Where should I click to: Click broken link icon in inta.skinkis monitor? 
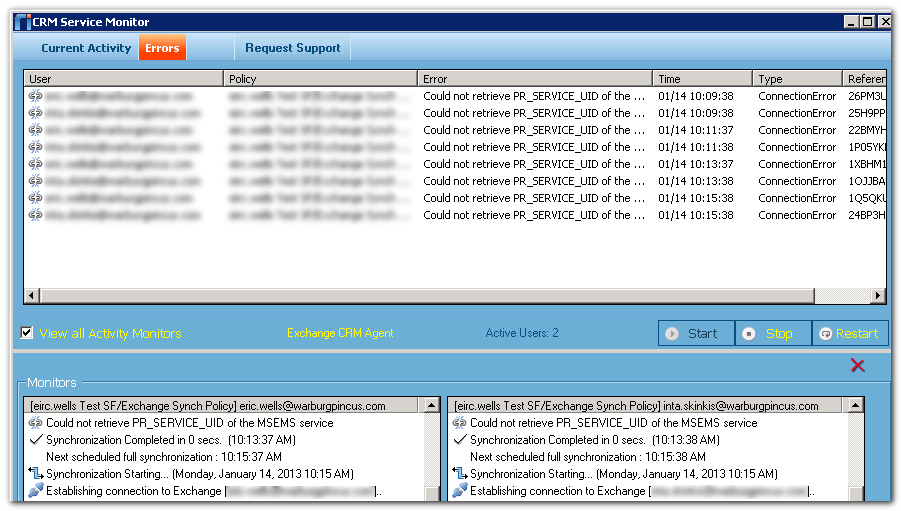pyautogui.click(x=459, y=423)
